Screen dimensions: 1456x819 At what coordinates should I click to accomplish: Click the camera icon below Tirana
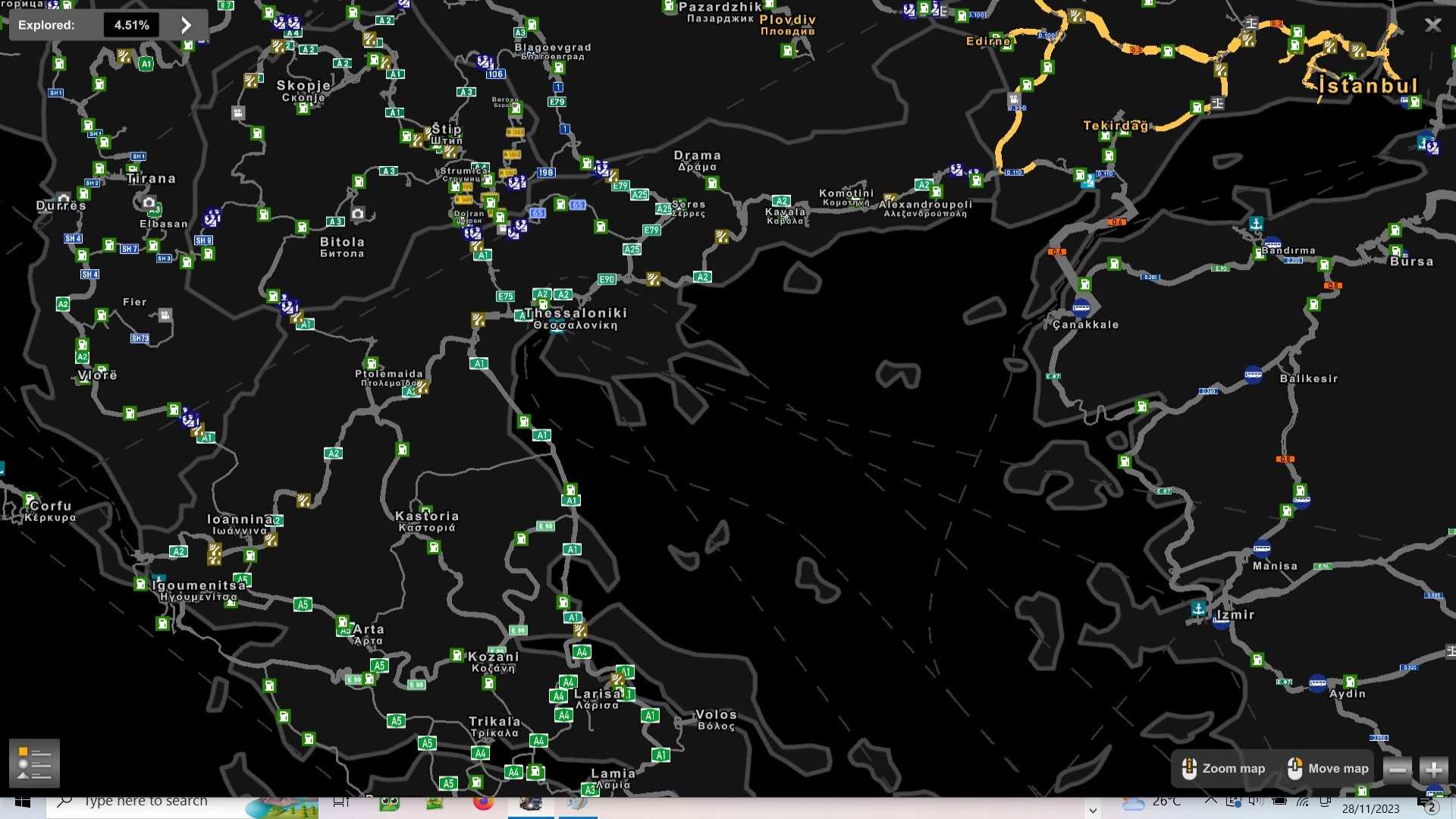pyautogui.click(x=149, y=202)
